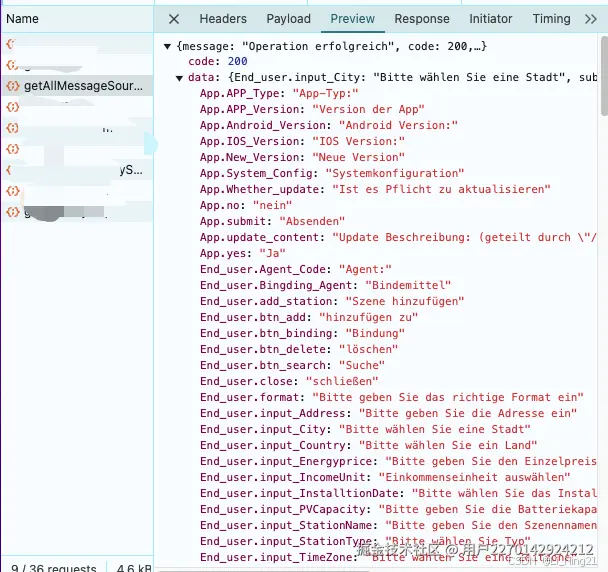Click the App.New_Version entry
This screenshot has height=572, width=608.
(x=302, y=157)
